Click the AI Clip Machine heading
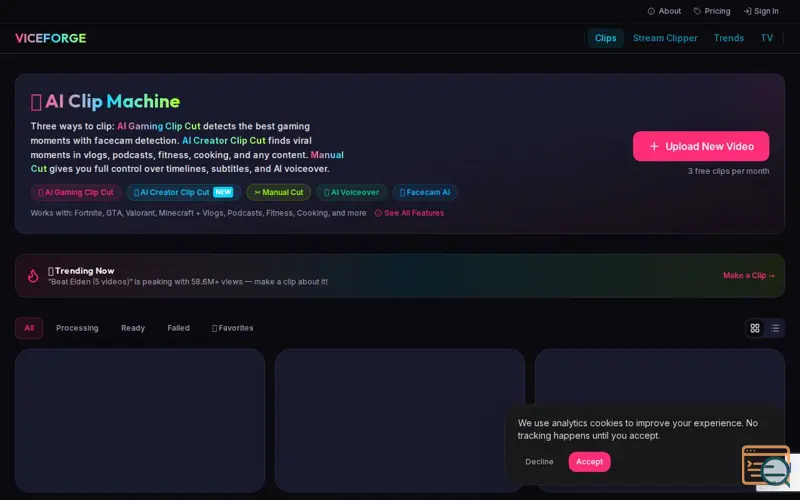Image resolution: width=800 pixels, height=500 pixels. point(105,102)
